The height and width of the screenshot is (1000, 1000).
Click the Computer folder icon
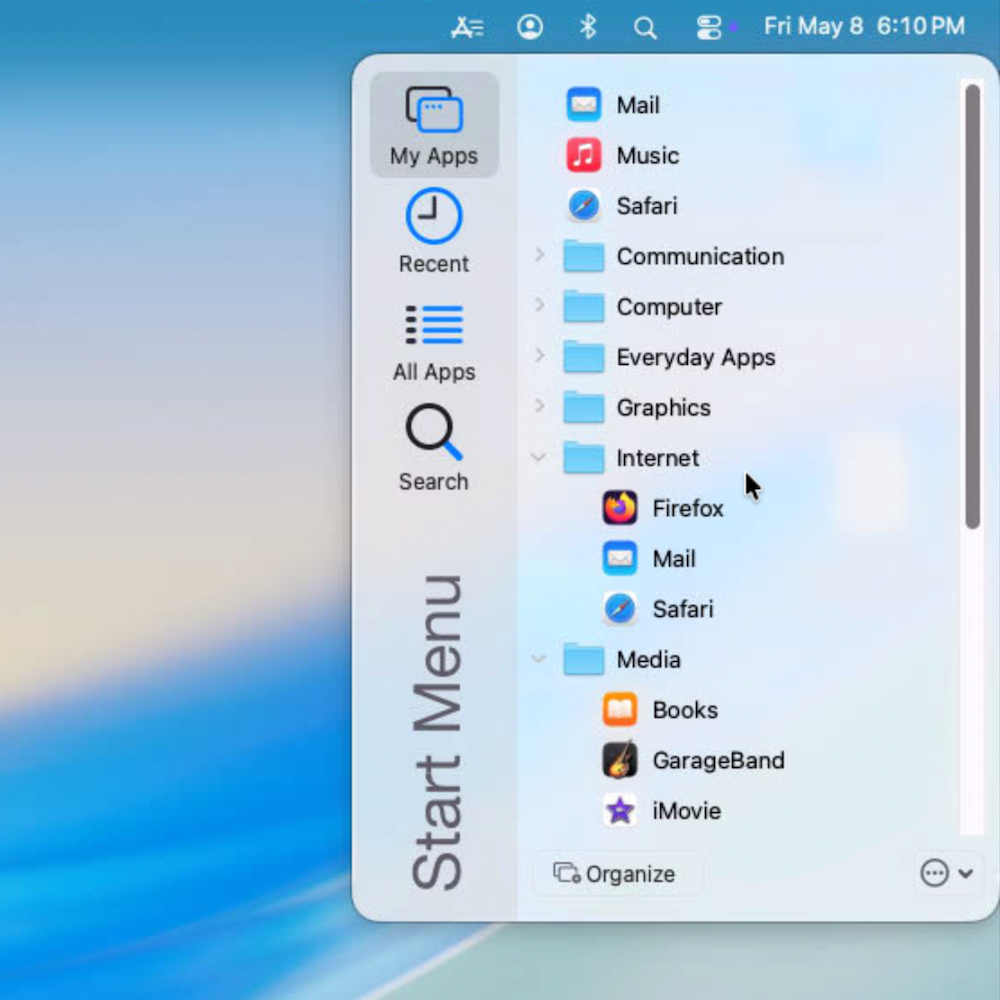tap(584, 306)
